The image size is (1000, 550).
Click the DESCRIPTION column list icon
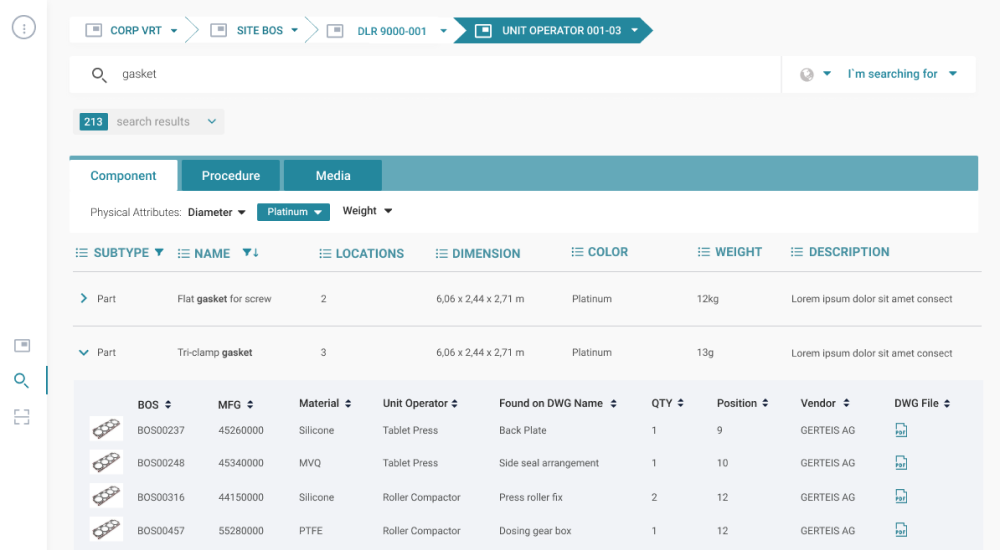797,252
